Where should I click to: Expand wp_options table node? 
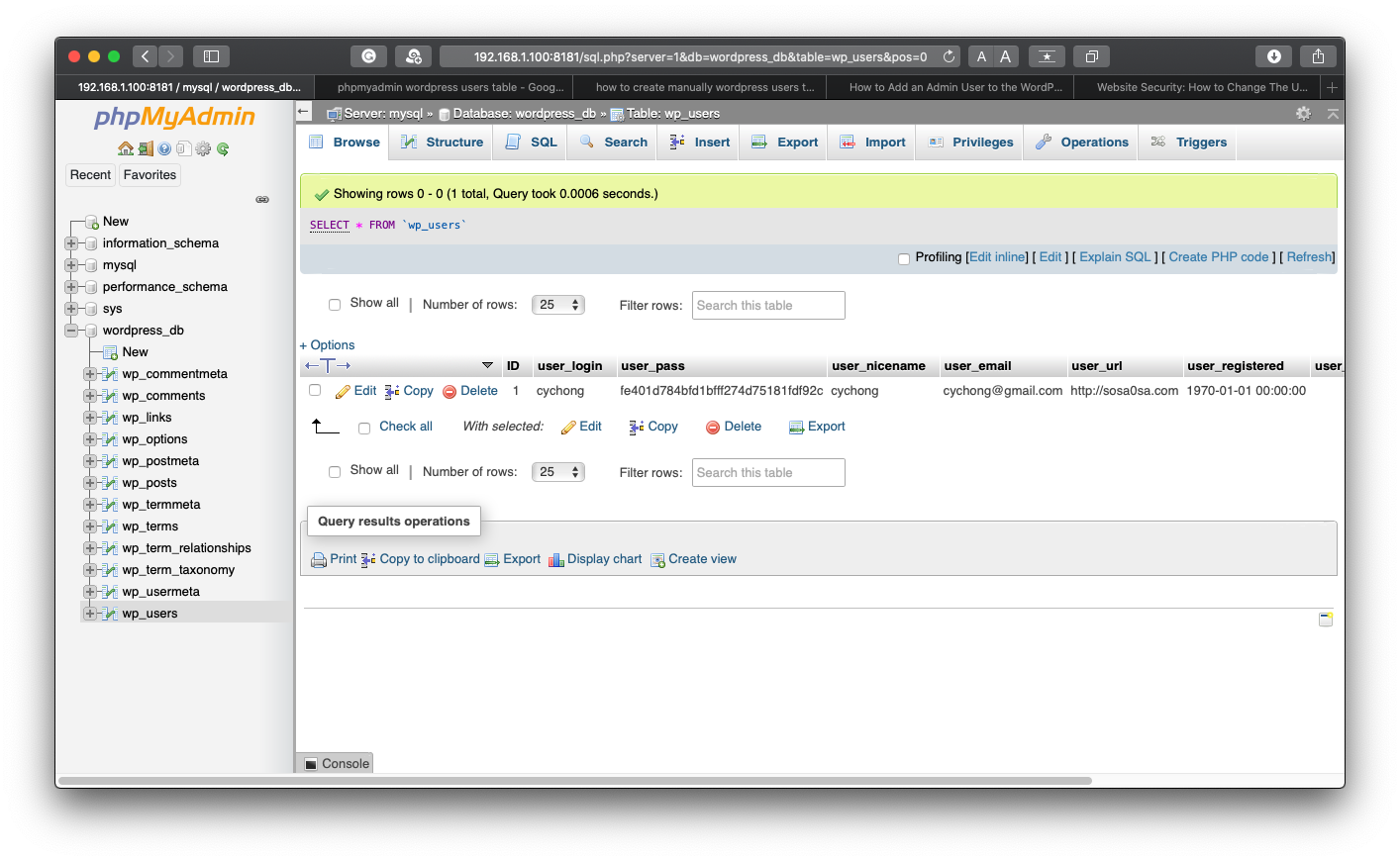click(x=90, y=439)
